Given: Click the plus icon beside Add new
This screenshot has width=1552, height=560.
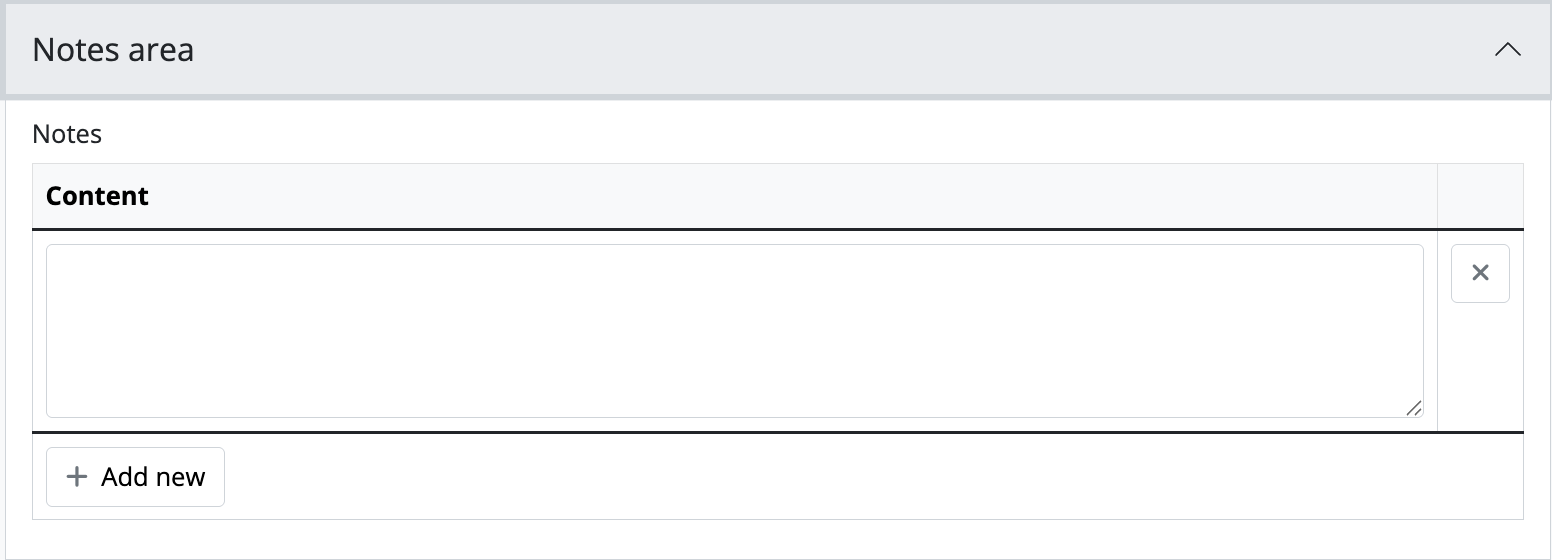Looking at the screenshot, I should [76, 477].
